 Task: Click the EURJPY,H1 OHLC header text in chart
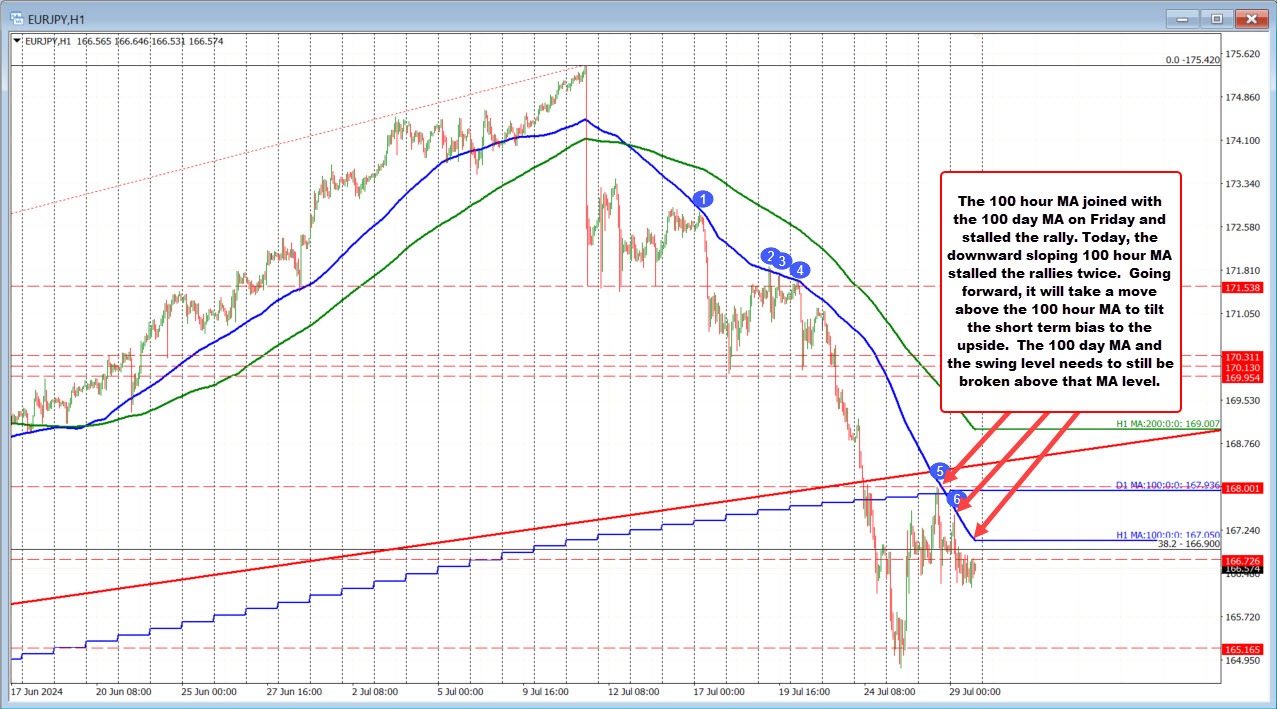point(123,41)
